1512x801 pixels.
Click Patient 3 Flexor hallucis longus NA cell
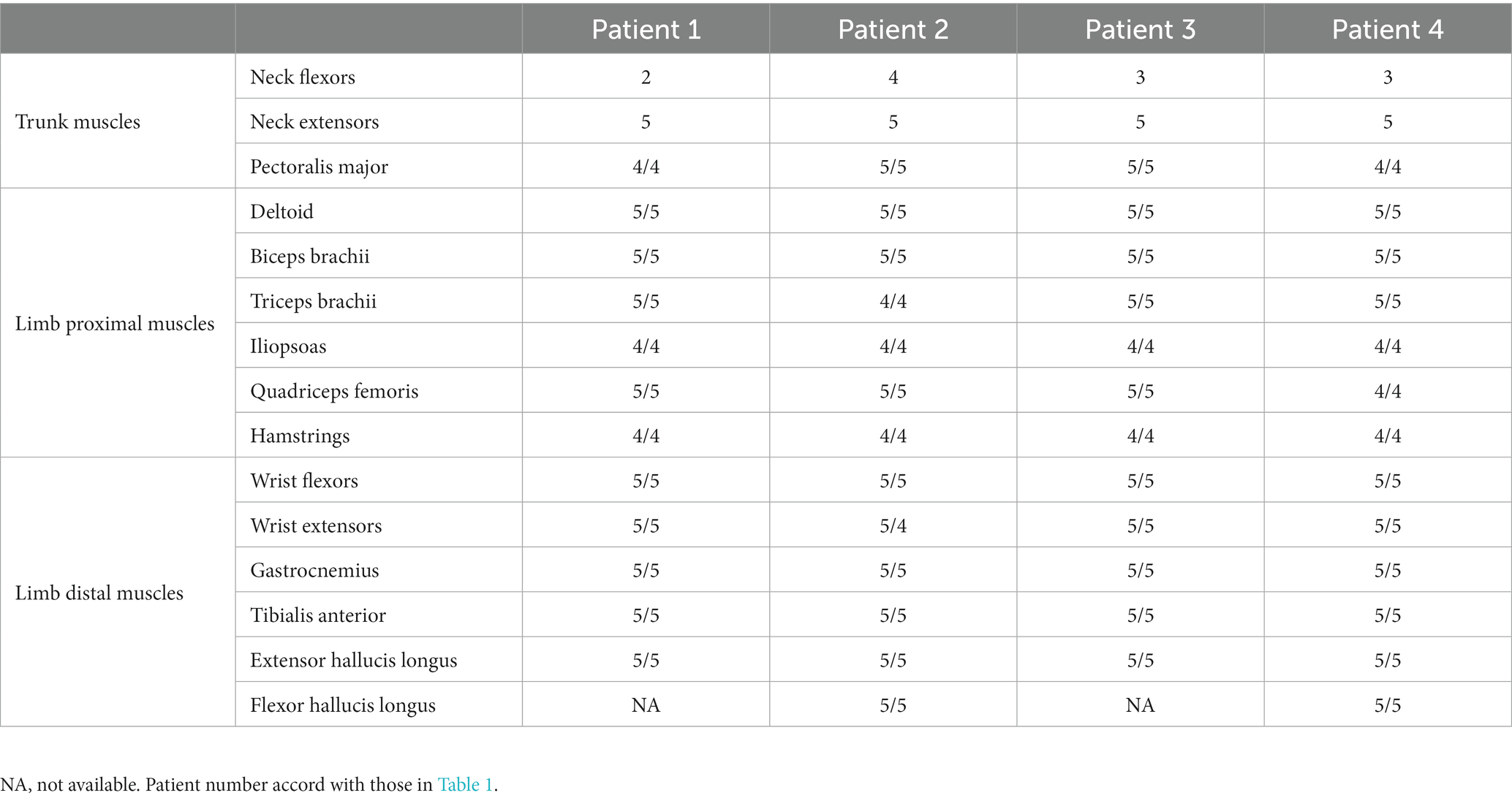[1140, 705]
